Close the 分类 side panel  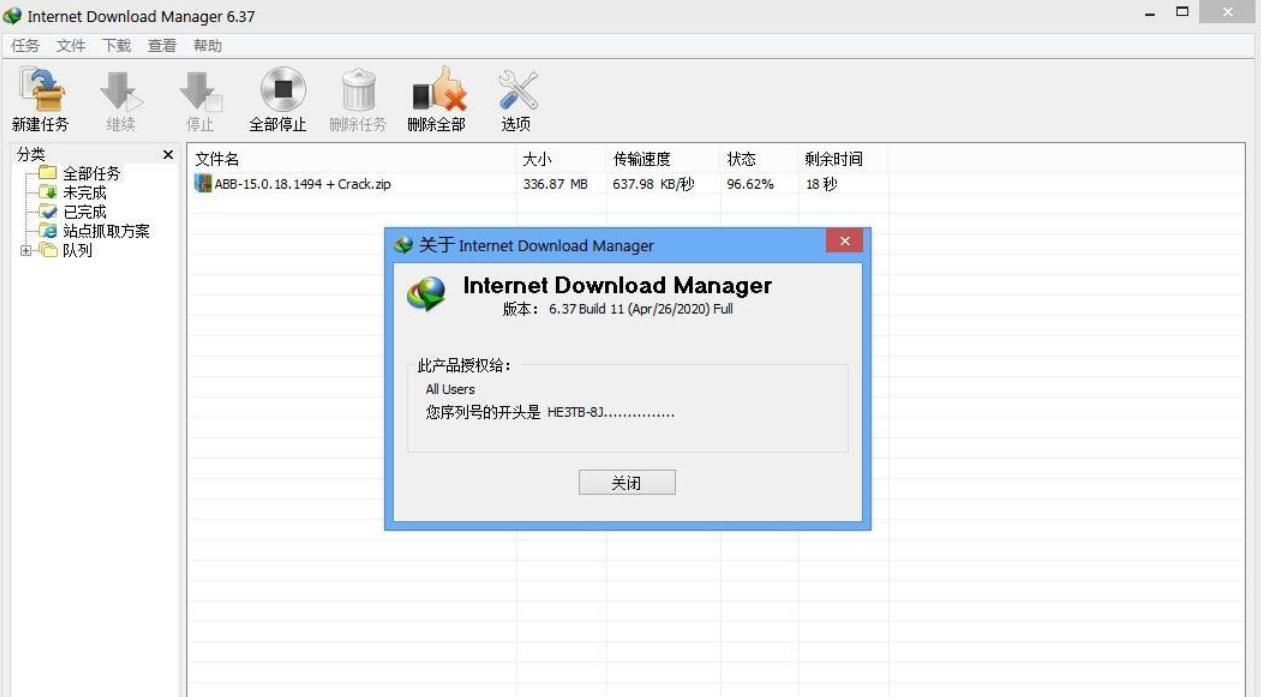(x=168, y=155)
